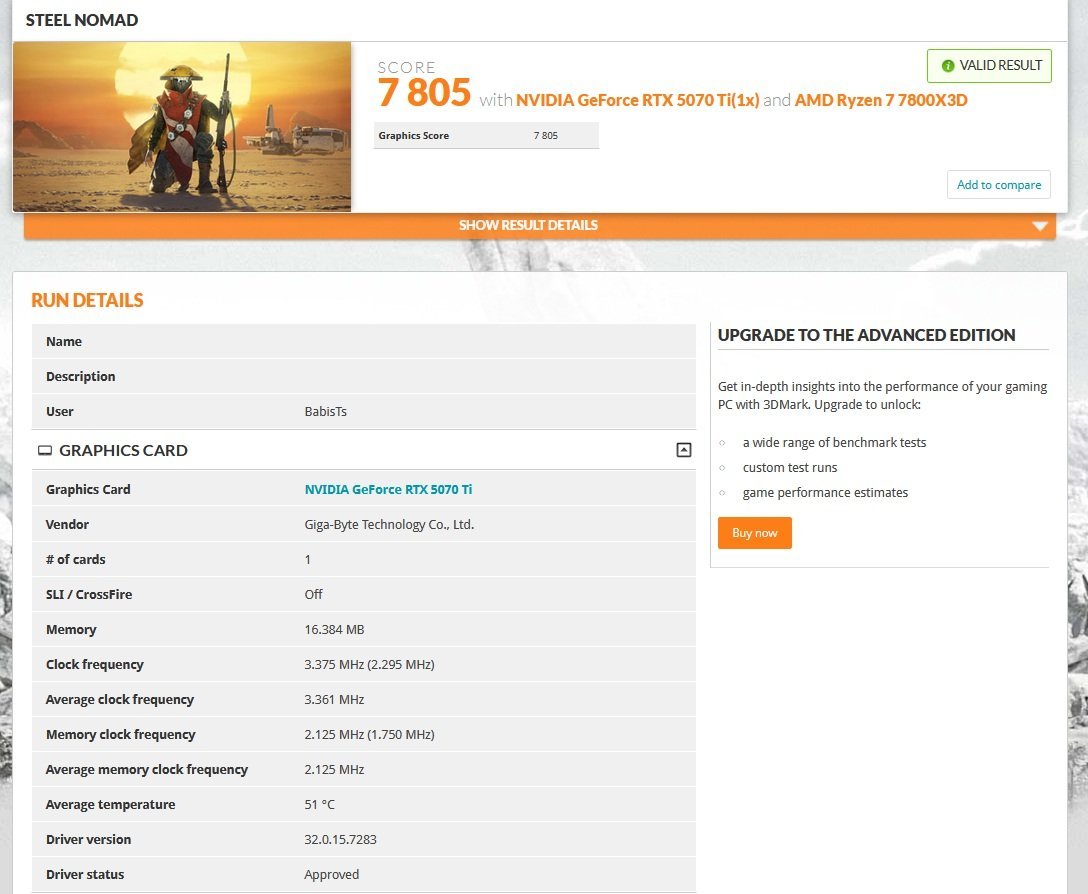This screenshot has height=894, width=1088.
Task: Click the Graphics Score label
Action: pos(414,135)
